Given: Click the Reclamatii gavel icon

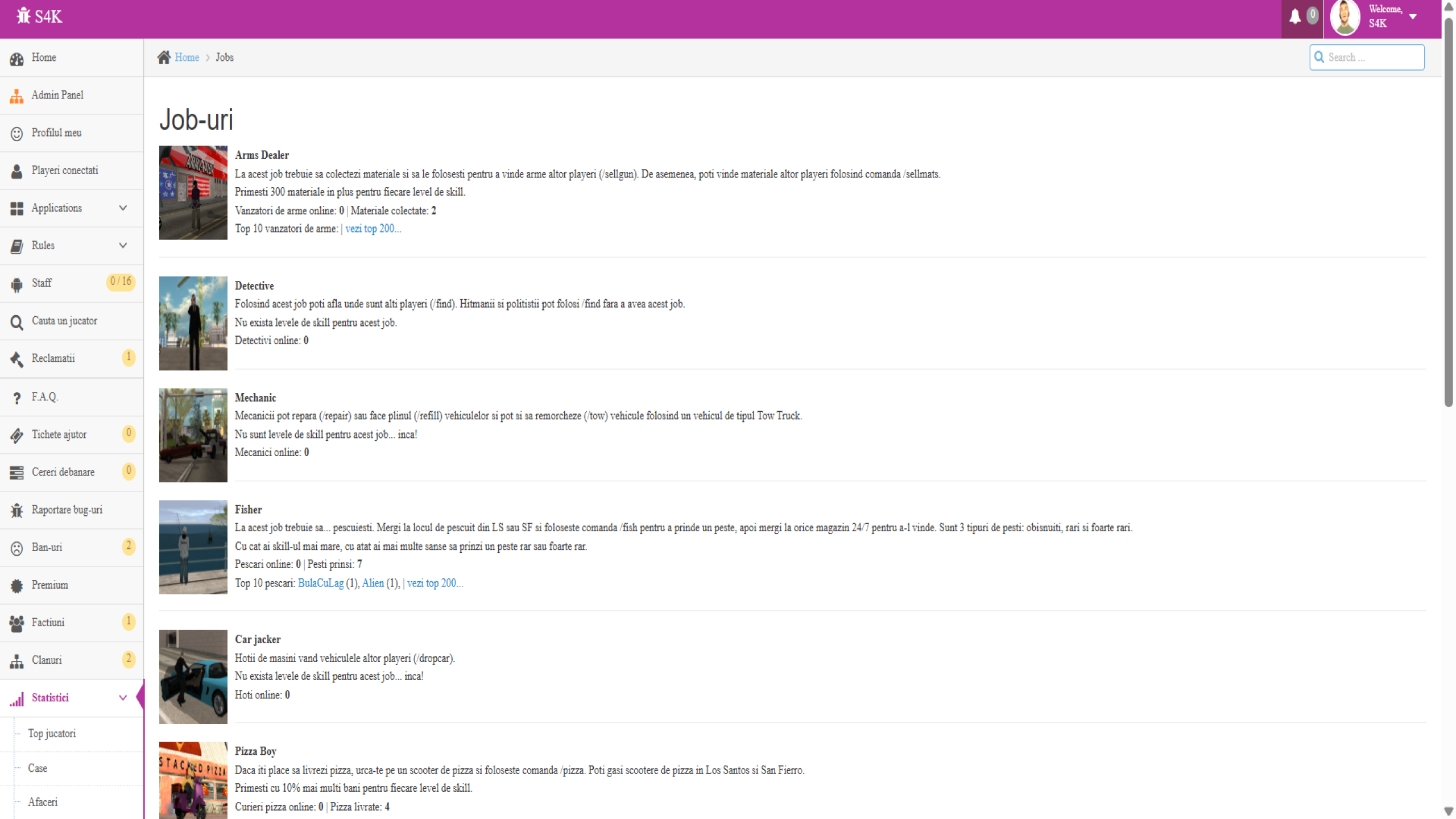Looking at the screenshot, I should tap(16, 359).
